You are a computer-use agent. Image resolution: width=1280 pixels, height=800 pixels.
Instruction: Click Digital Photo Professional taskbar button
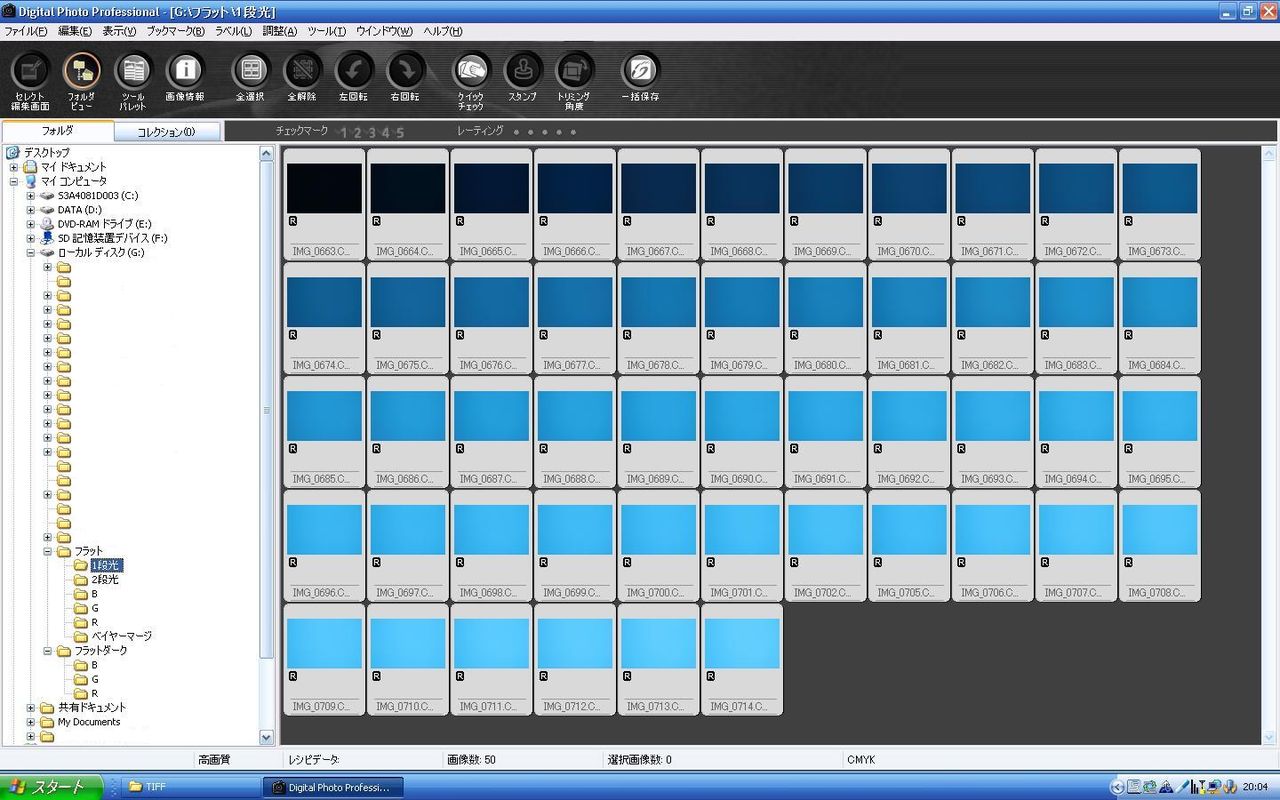pyautogui.click(x=334, y=787)
